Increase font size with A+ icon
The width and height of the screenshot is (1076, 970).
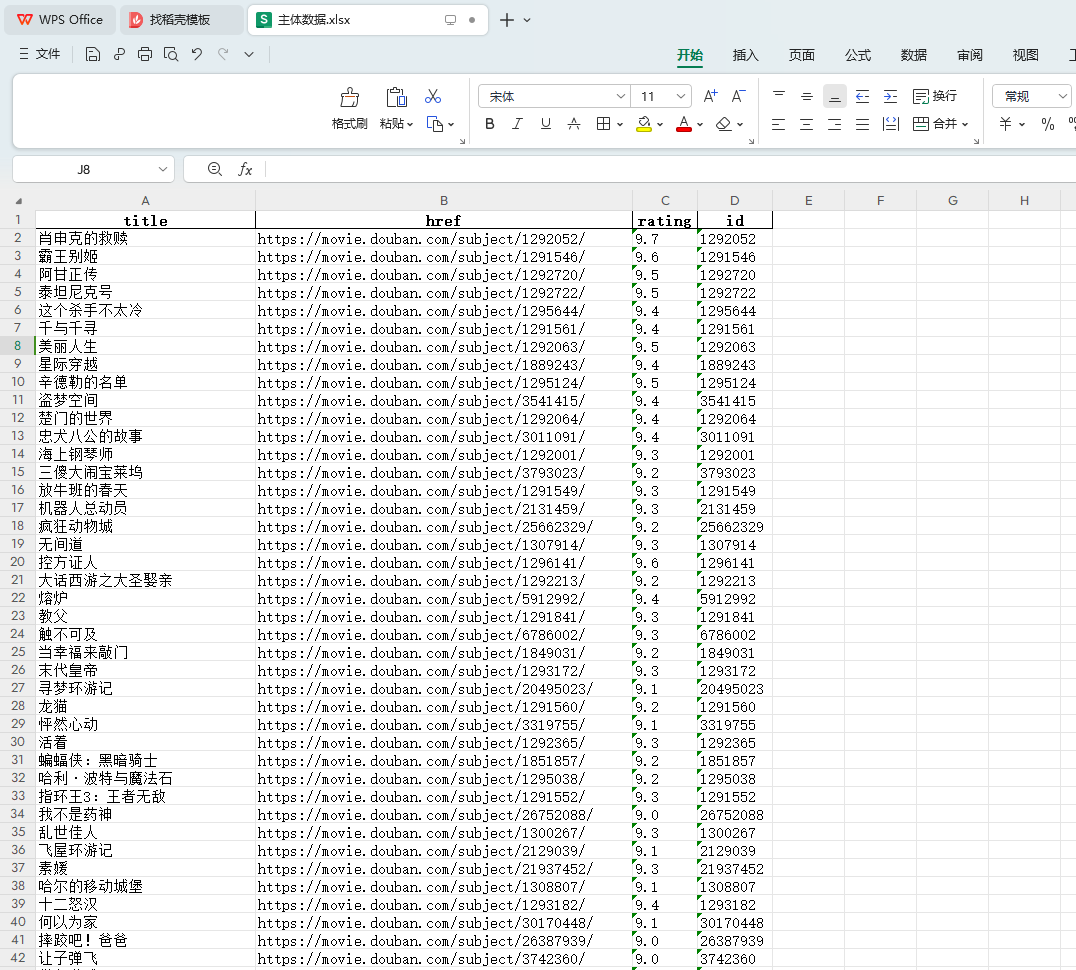pyautogui.click(x=710, y=96)
